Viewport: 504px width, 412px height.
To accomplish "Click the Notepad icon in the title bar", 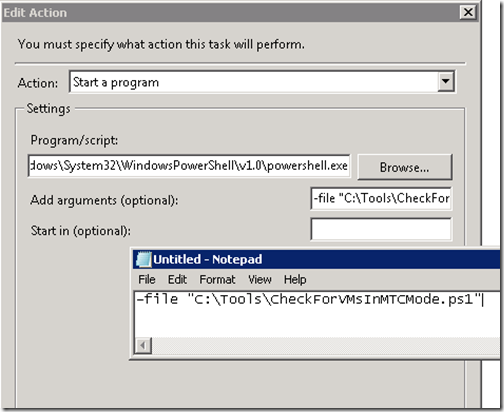I will (144, 259).
